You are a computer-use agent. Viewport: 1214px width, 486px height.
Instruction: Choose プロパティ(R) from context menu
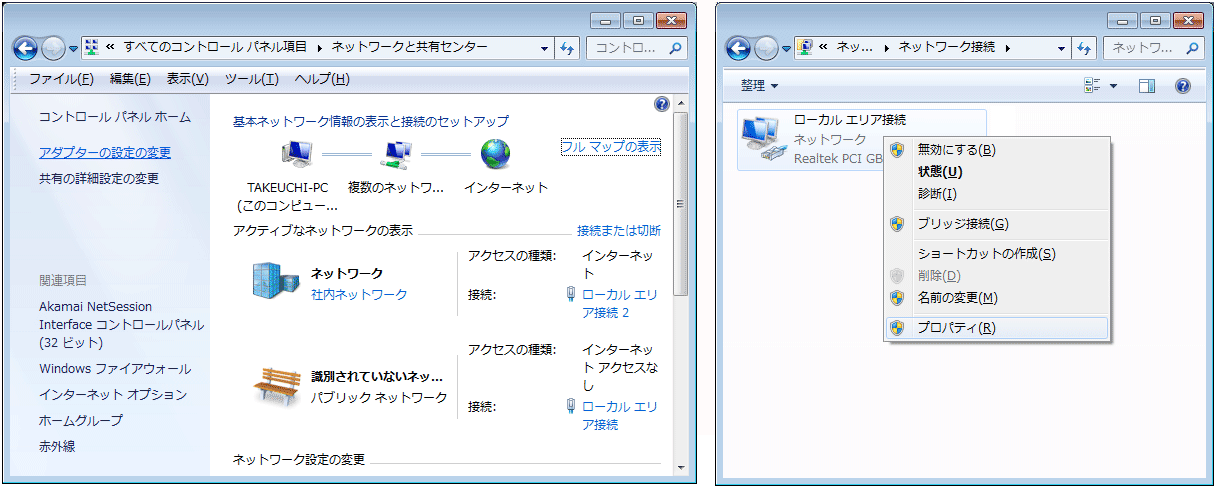(997, 328)
